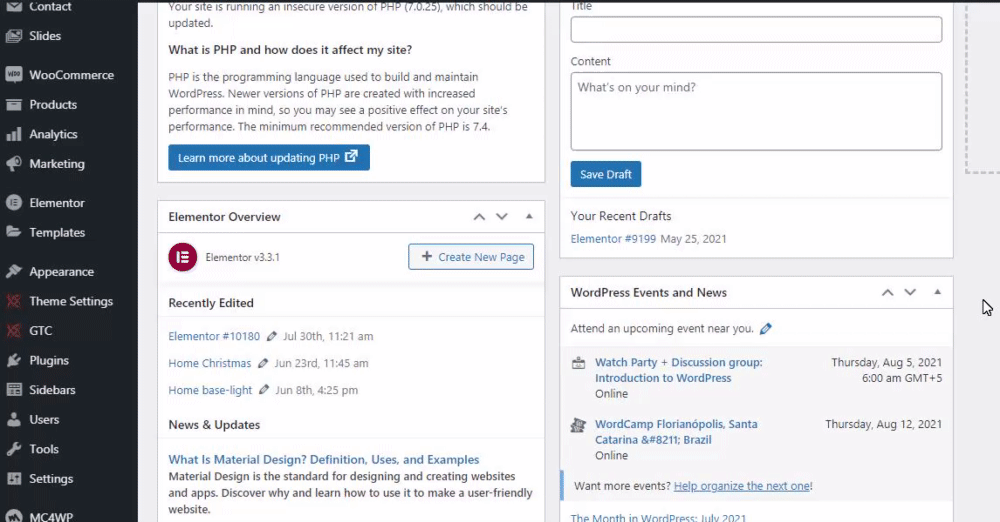Screen dimensions: 1000x522
Task: Click the round Elementor logo in Overview
Action: pos(182,257)
